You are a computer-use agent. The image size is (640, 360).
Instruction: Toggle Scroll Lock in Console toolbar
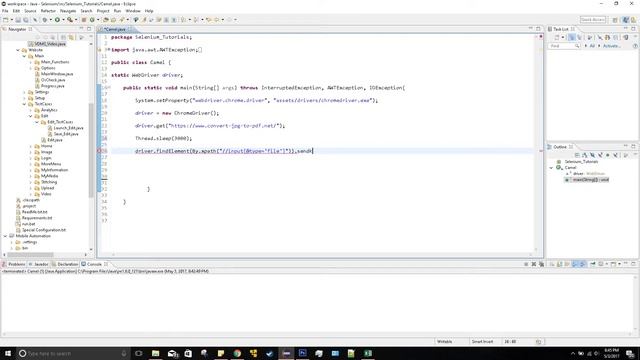coord(560,264)
